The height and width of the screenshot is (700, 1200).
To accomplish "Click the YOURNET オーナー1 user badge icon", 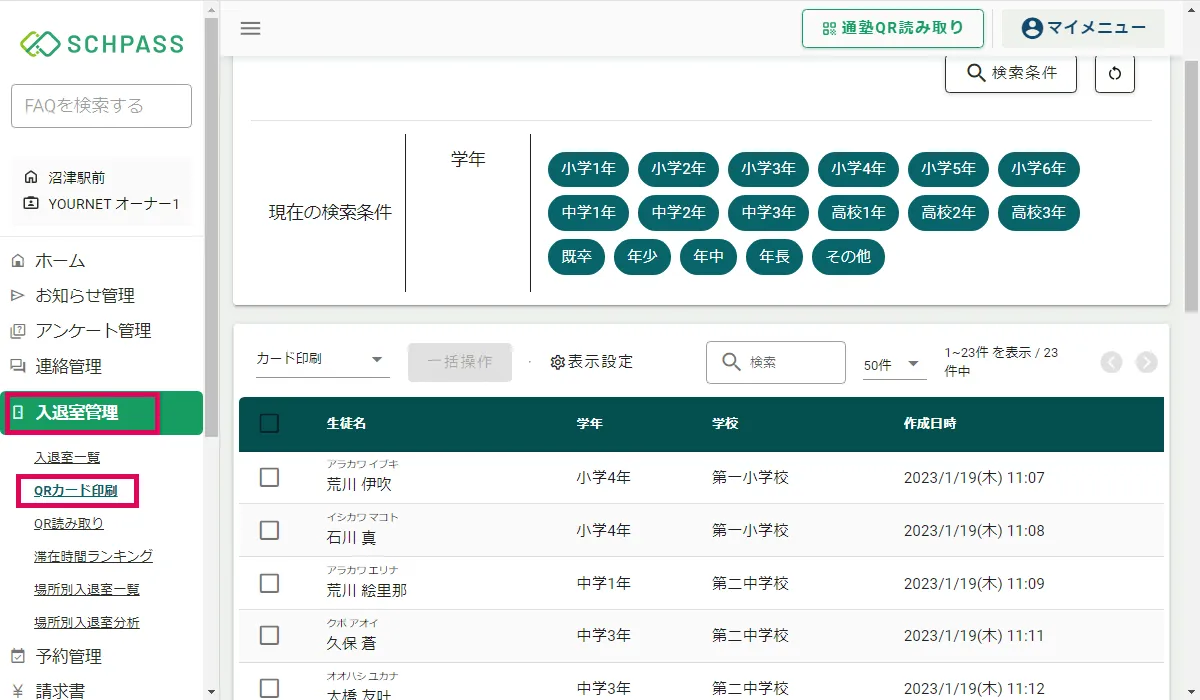I will click(31, 204).
